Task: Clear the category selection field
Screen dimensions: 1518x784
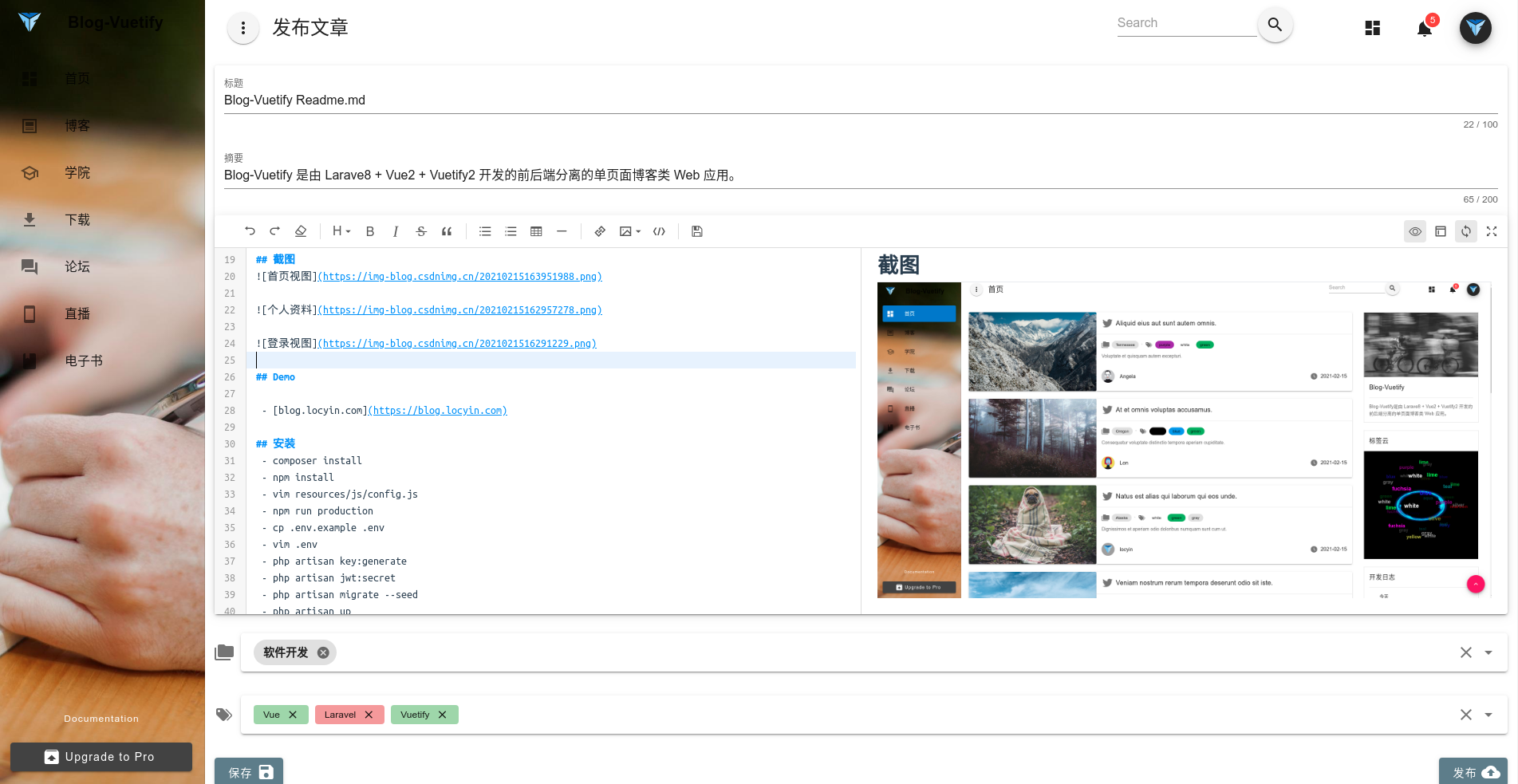Action: tap(1466, 652)
